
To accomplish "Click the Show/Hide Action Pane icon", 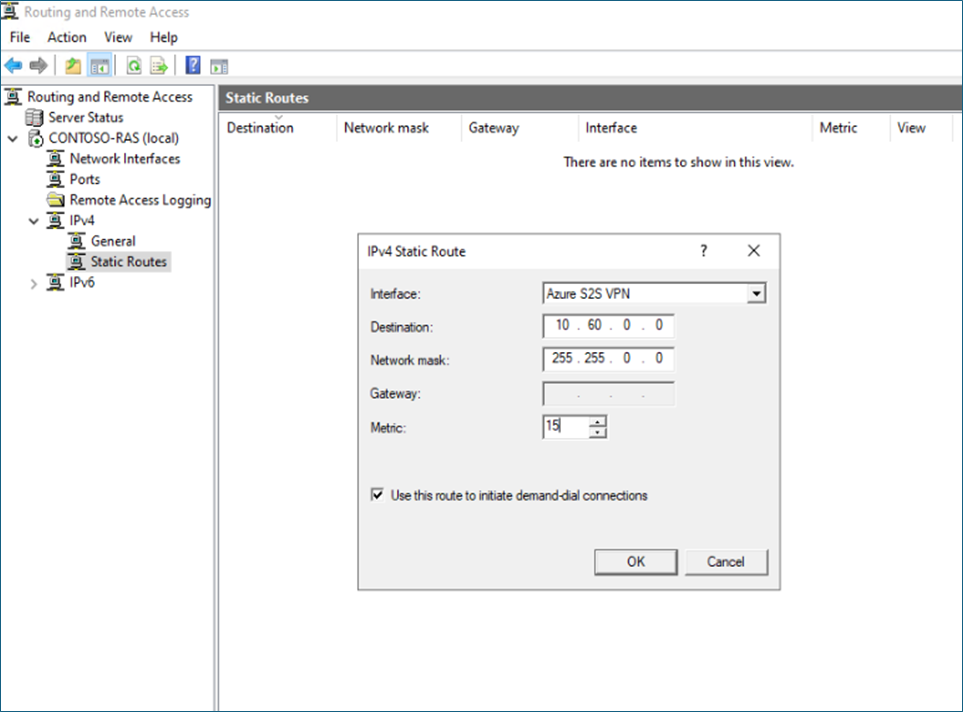I will (219, 66).
